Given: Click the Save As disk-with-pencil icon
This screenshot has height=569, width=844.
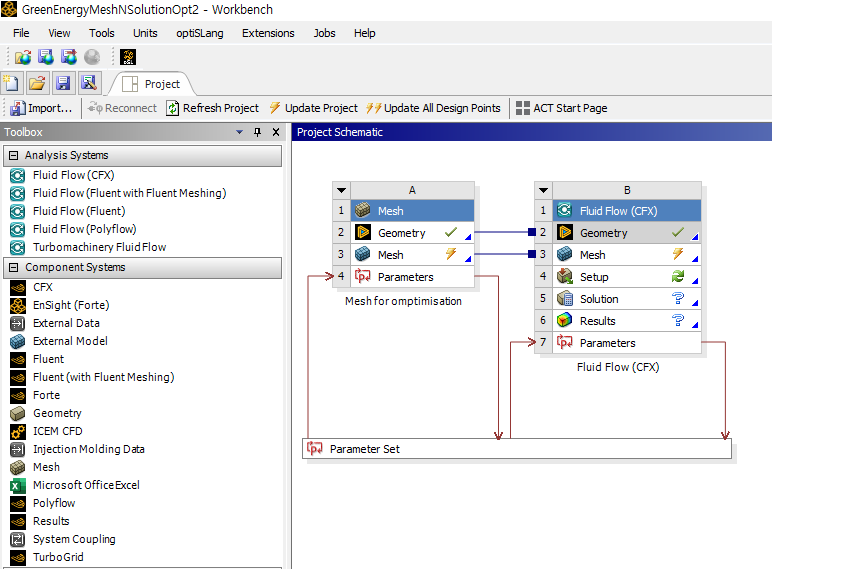Looking at the screenshot, I should [x=88, y=83].
